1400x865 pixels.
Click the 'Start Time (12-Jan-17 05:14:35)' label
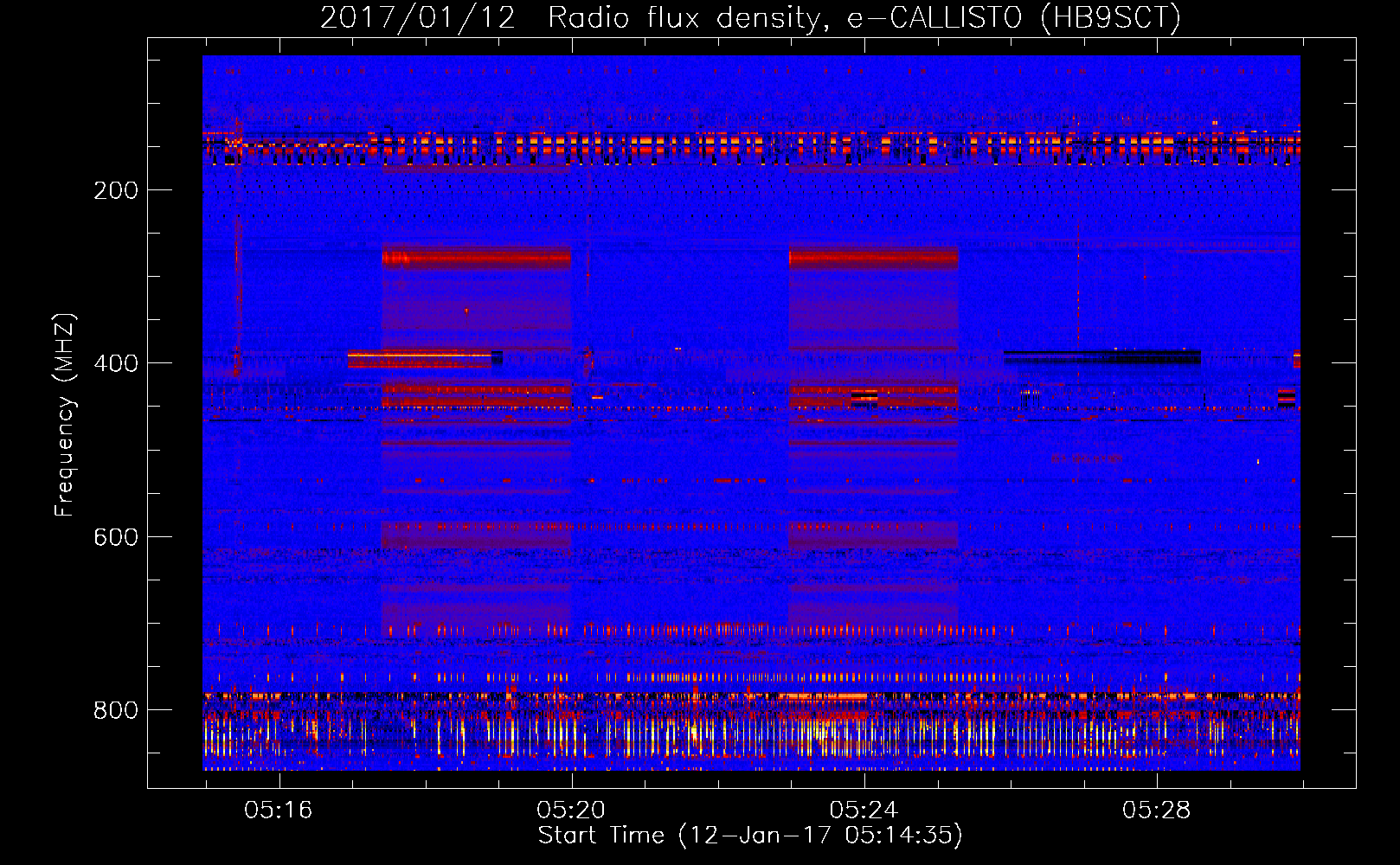pyautogui.click(x=750, y=836)
